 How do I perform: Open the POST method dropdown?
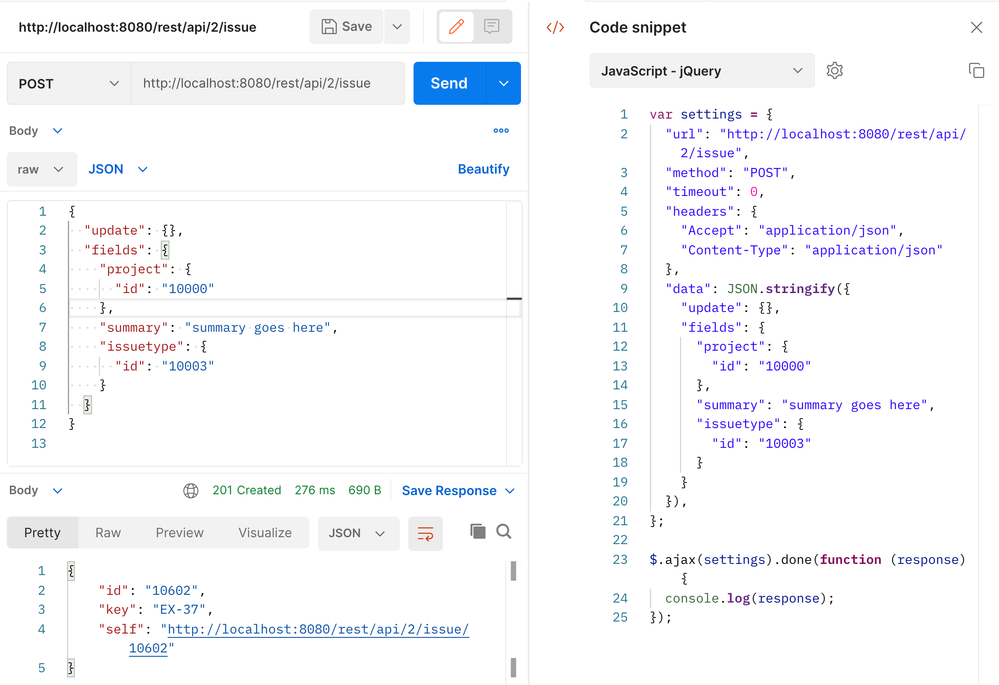[69, 83]
